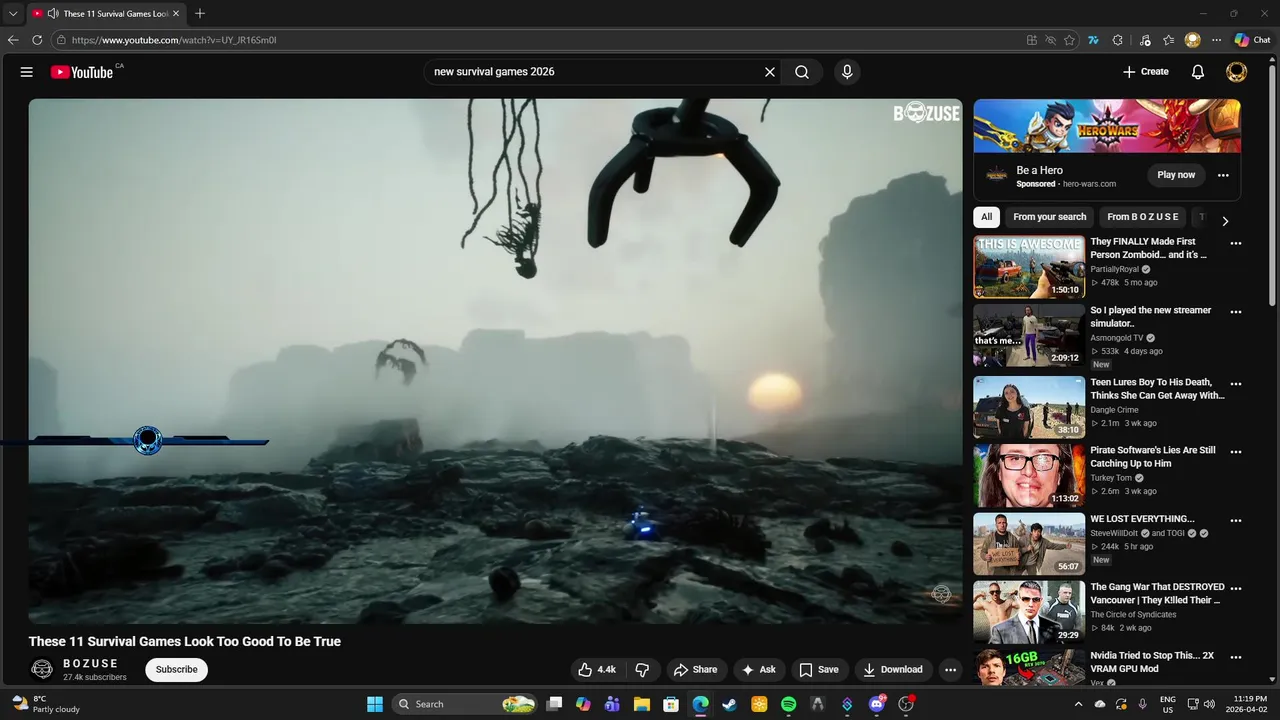Image resolution: width=1280 pixels, height=720 pixels.
Task: Dislike the video with thumbs down
Action: (x=643, y=670)
